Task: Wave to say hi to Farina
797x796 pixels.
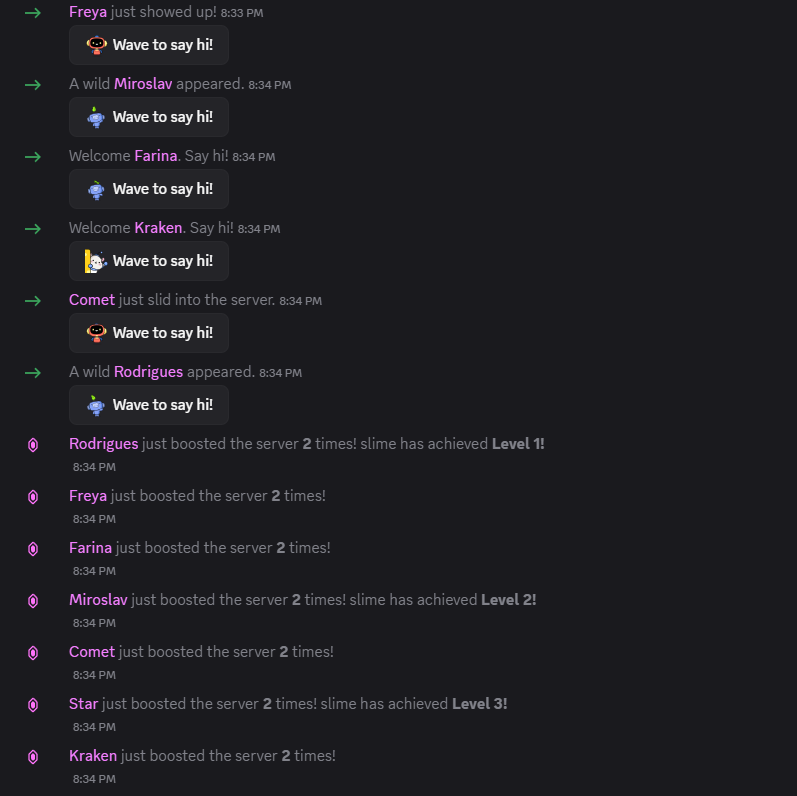Action: point(149,189)
